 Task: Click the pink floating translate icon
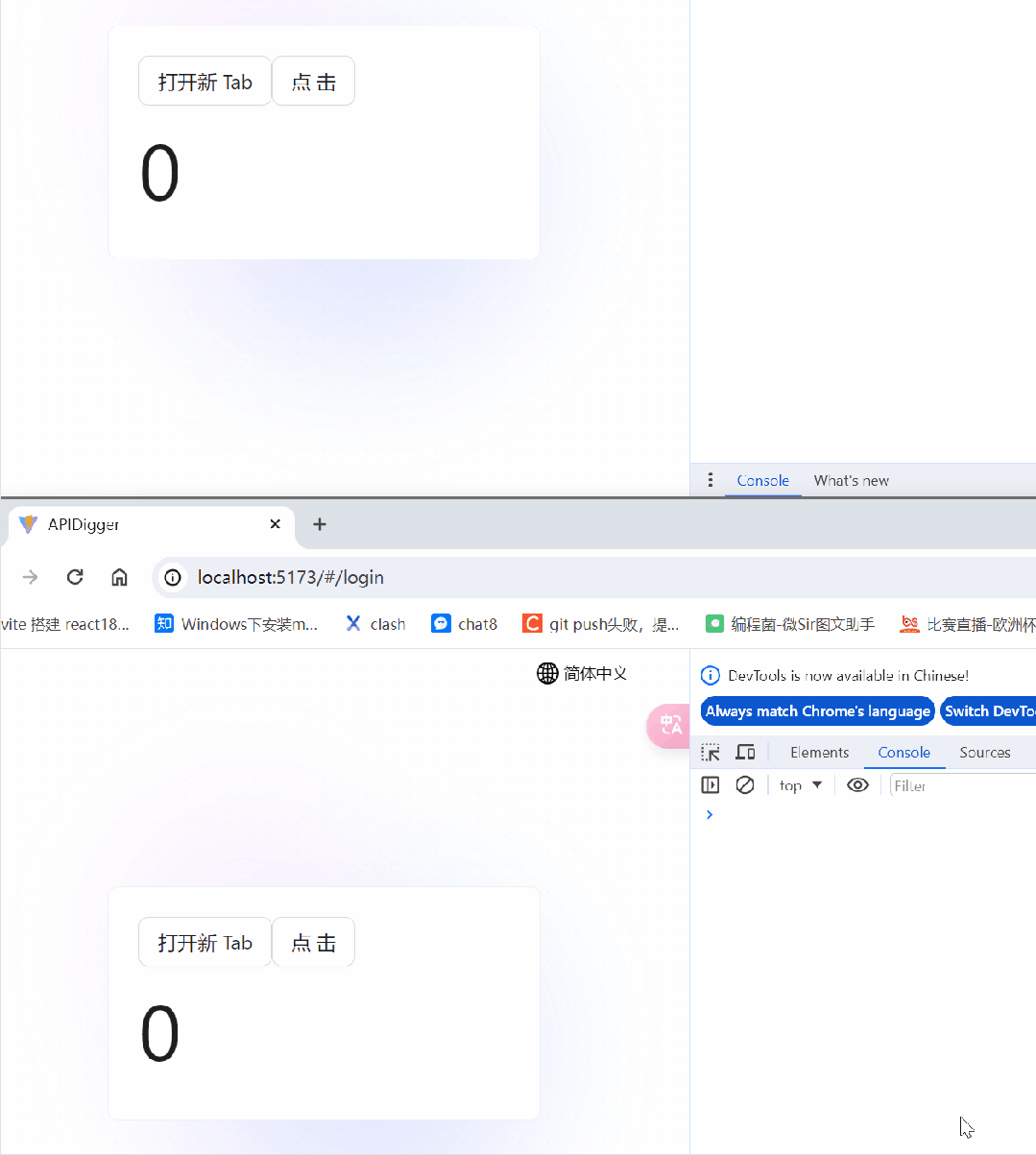[x=669, y=725]
